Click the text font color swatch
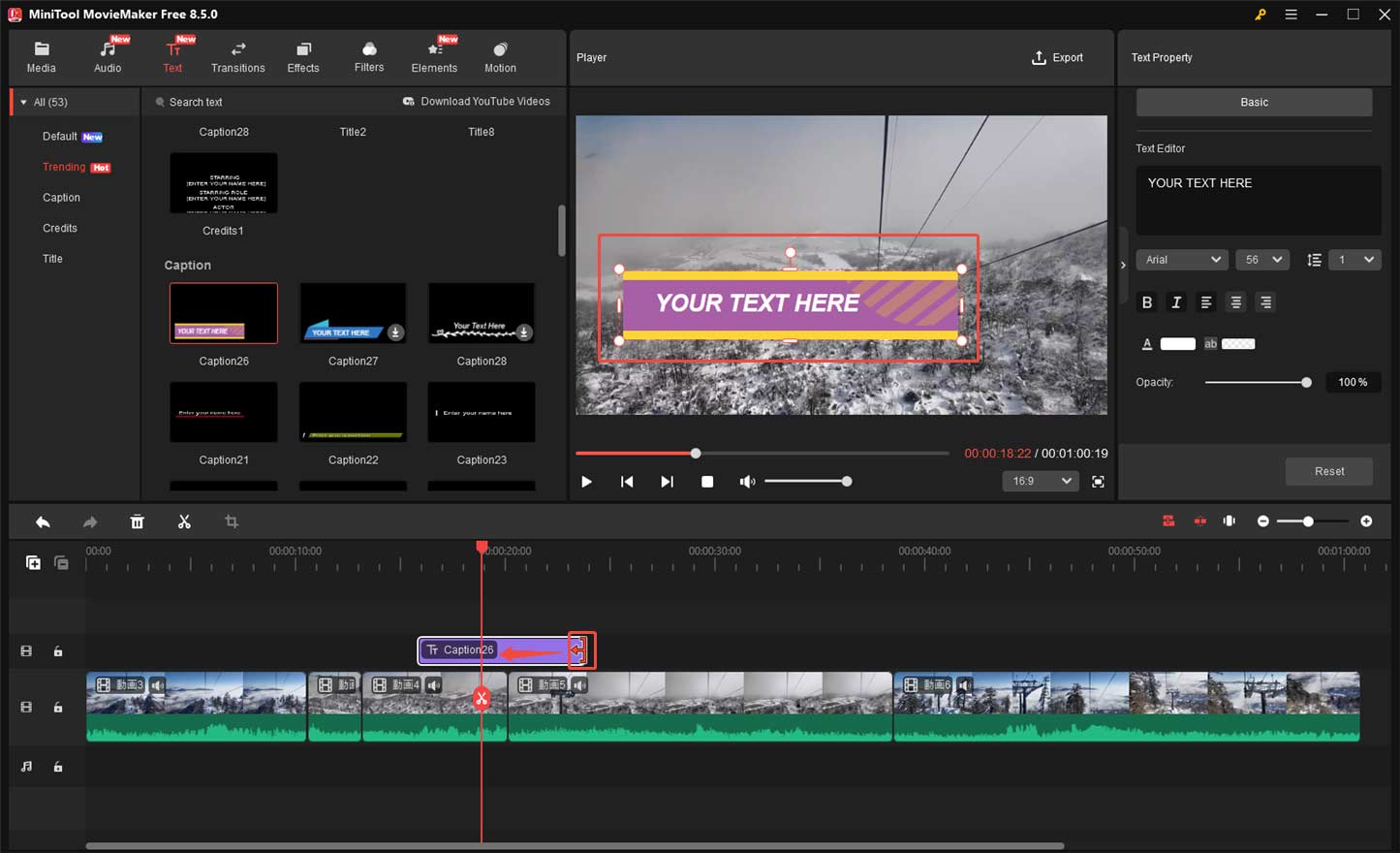This screenshot has height=853, width=1400. (1178, 343)
